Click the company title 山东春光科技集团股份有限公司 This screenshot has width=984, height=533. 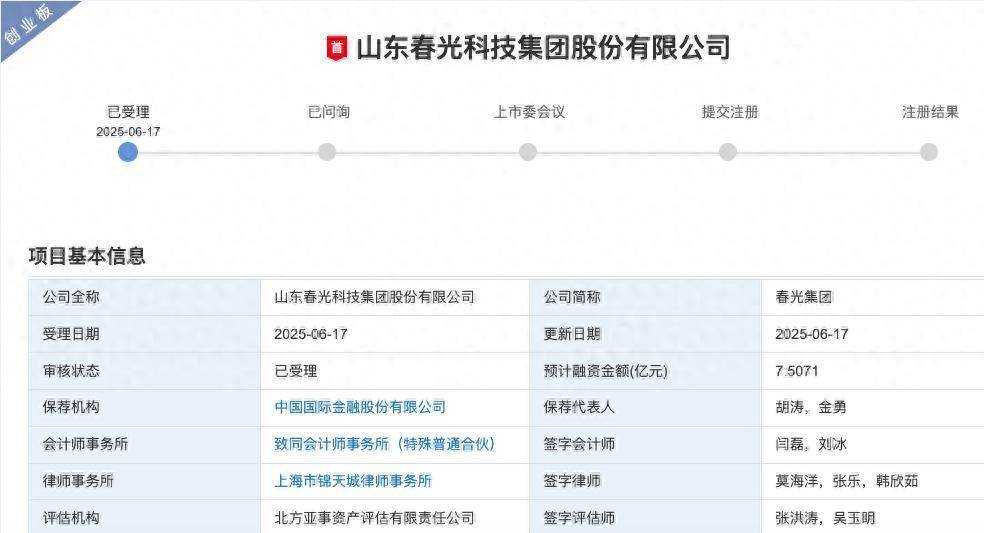click(x=543, y=48)
